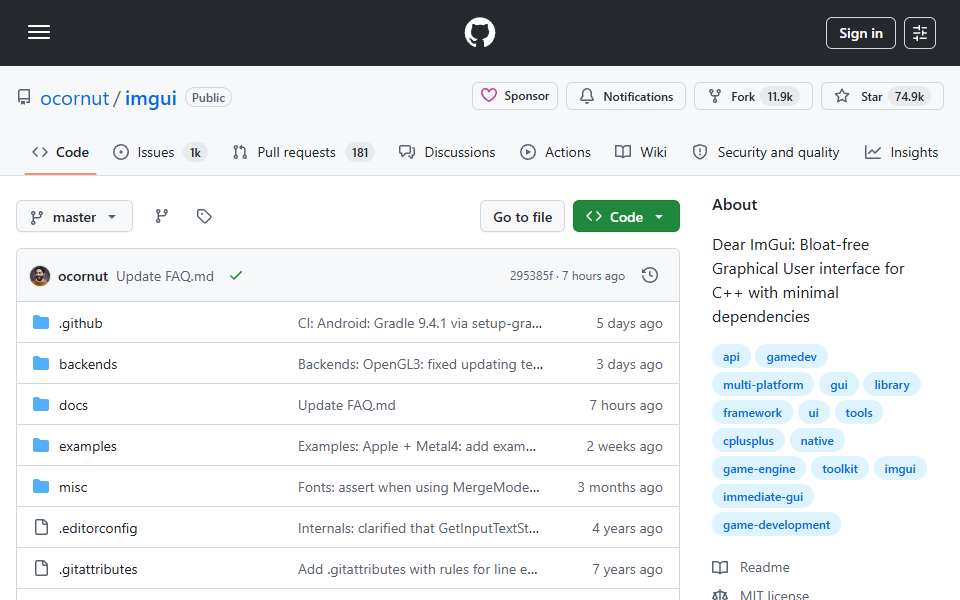Viewport: 960px width, 600px height.
Task: Open the hamburger navigation menu
Action: click(39, 32)
